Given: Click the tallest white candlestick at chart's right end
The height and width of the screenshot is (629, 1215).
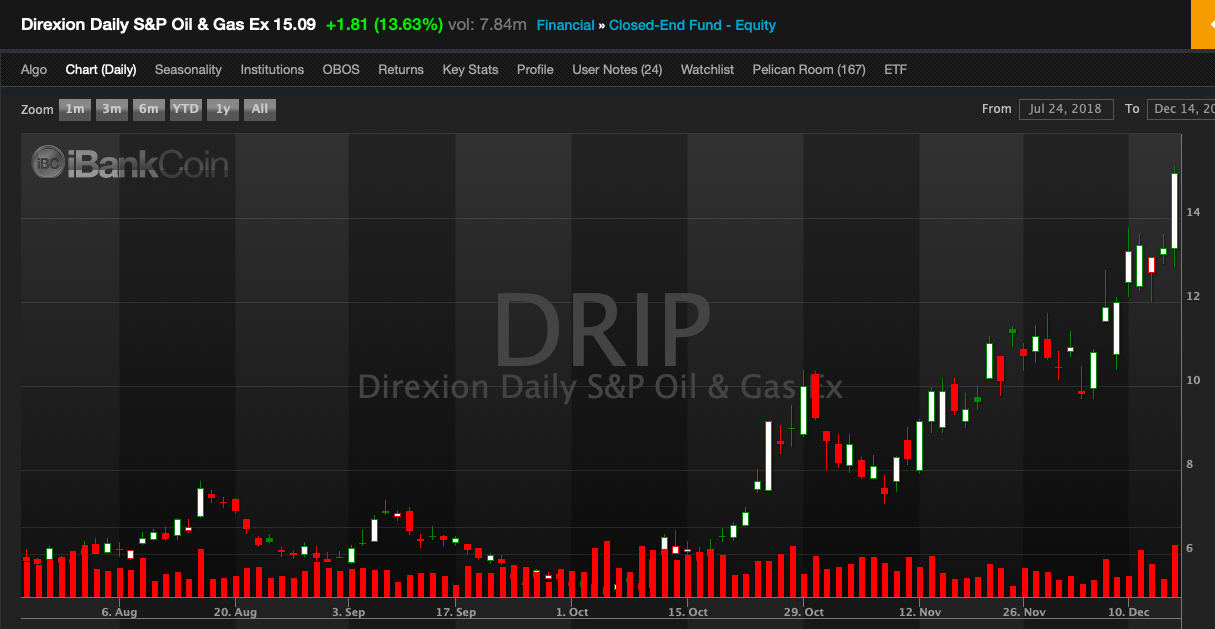Looking at the screenshot, I should (x=1174, y=210).
